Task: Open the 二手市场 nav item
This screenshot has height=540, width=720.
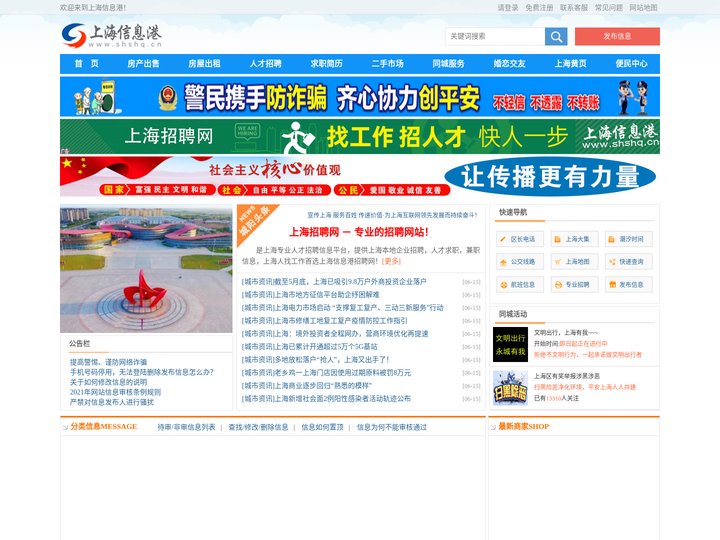Action: (x=388, y=64)
